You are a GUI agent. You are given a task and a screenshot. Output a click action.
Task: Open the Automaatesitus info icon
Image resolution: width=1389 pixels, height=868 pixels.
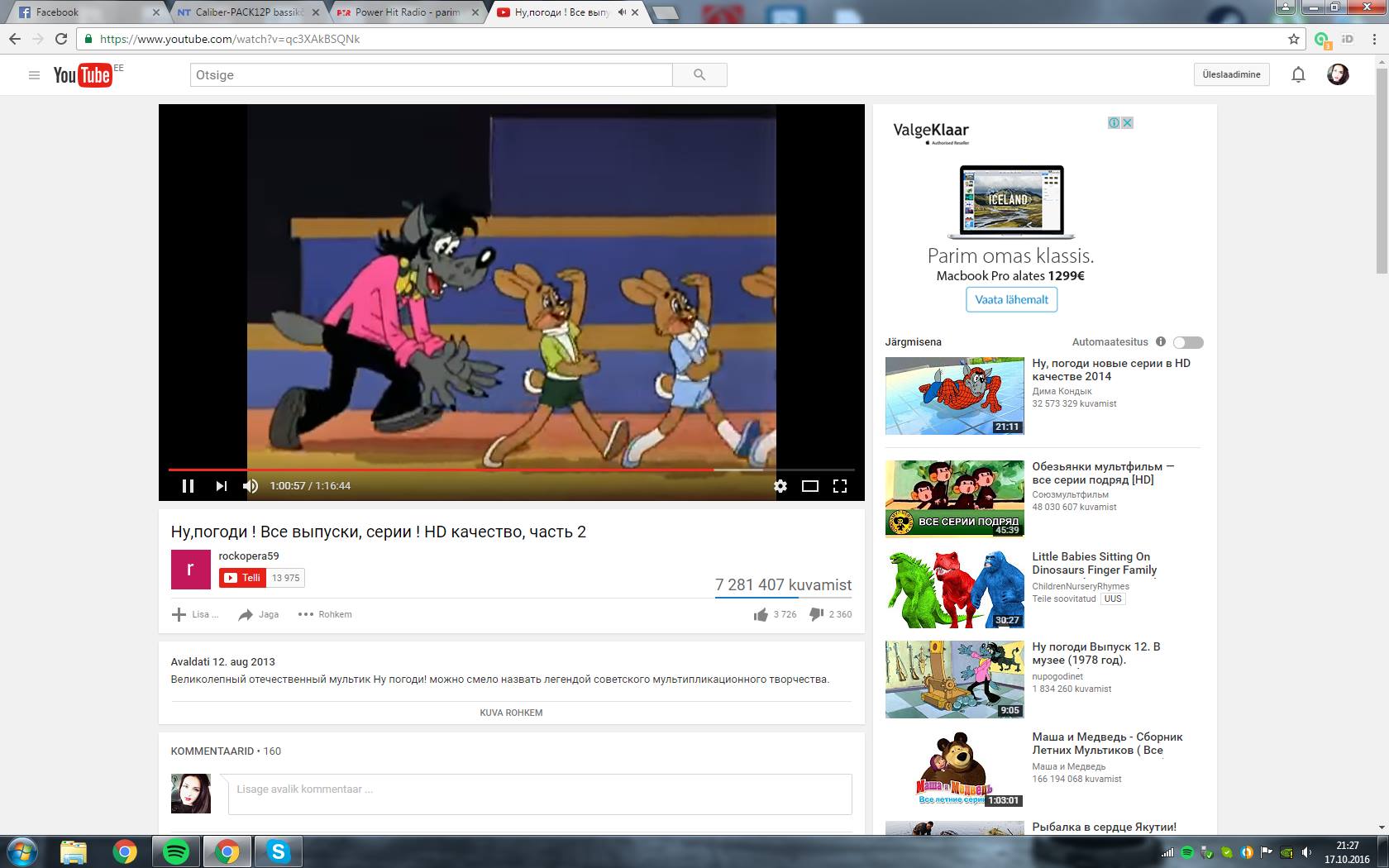tap(1161, 341)
